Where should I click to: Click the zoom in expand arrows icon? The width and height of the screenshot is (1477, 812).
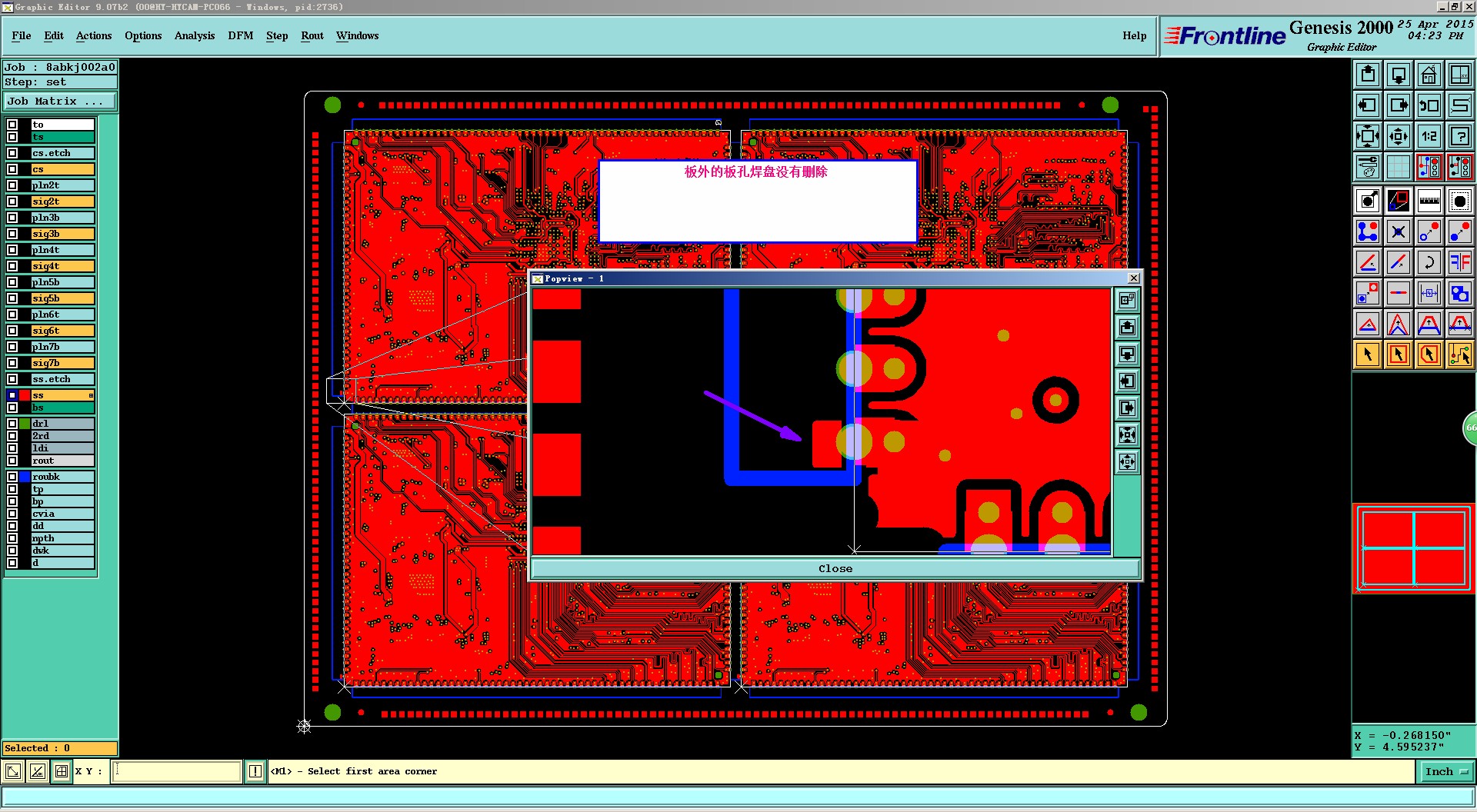click(x=1368, y=136)
